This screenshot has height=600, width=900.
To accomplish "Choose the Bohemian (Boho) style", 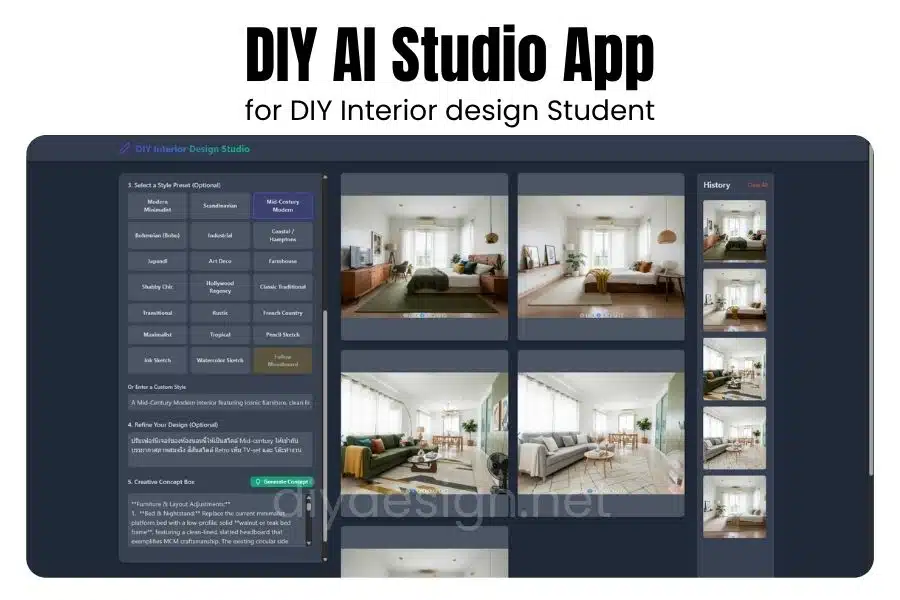I will pos(157,236).
